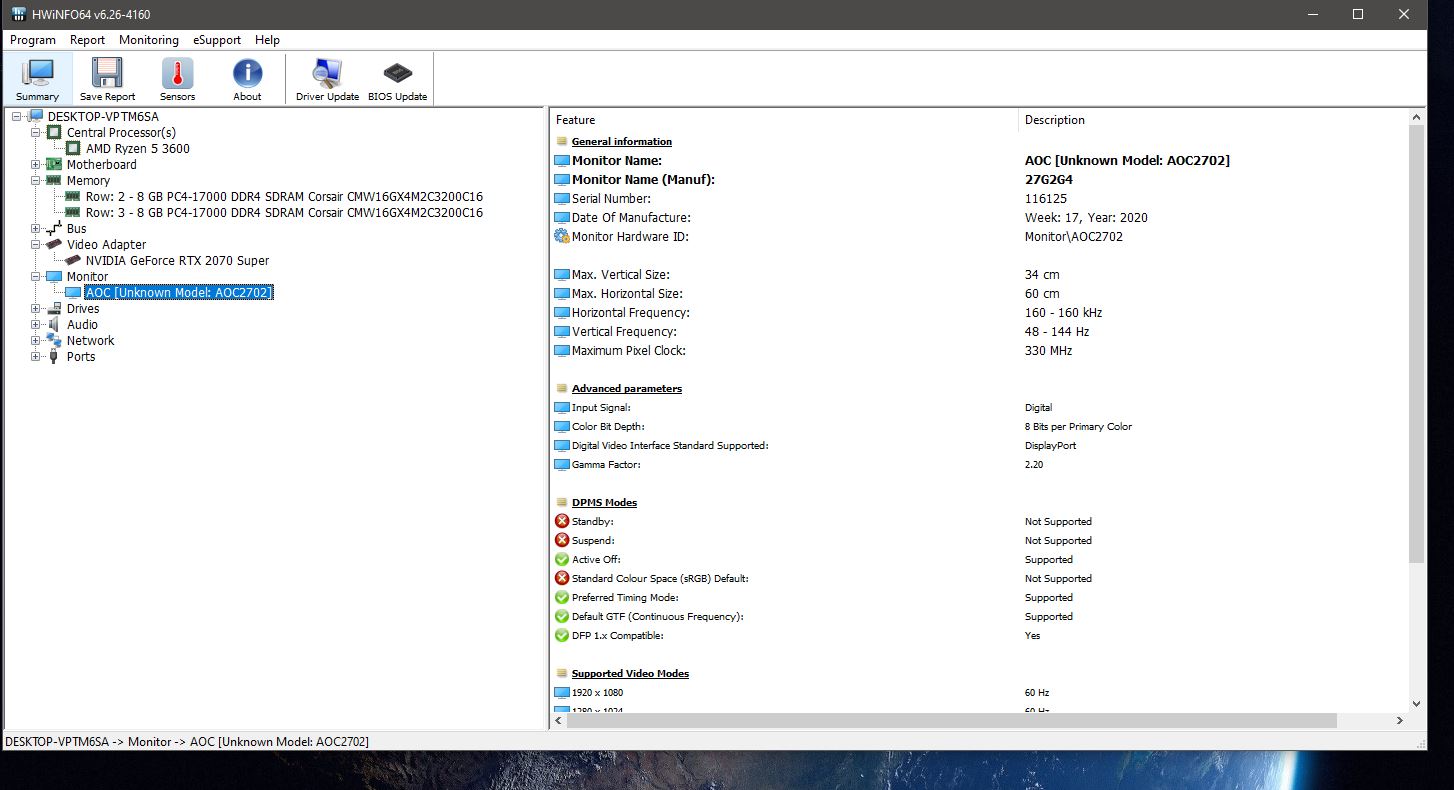Select the Row: 3 memory module entry
The height and width of the screenshot is (790, 1454).
[x=284, y=212]
